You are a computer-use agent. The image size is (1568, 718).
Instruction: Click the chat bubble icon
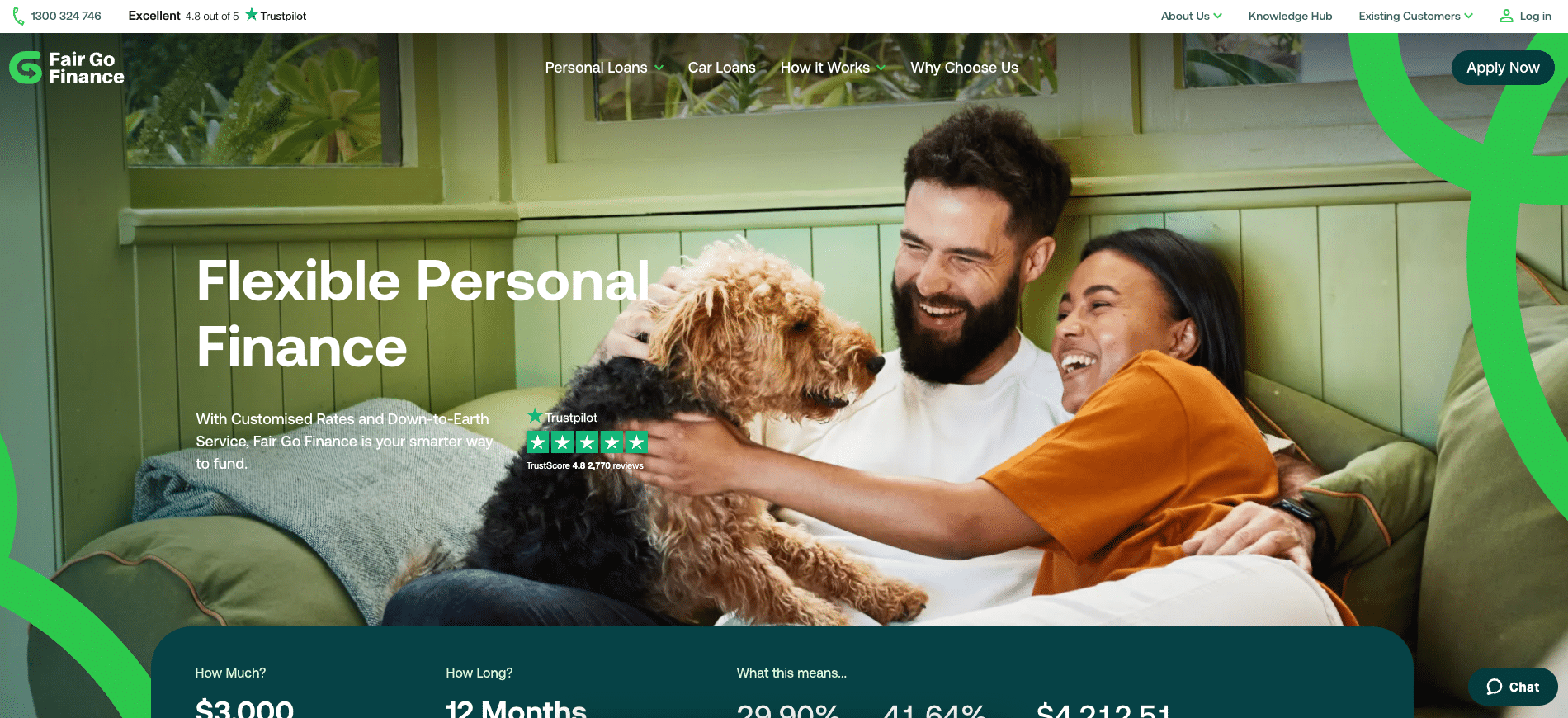click(x=1494, y=687)
